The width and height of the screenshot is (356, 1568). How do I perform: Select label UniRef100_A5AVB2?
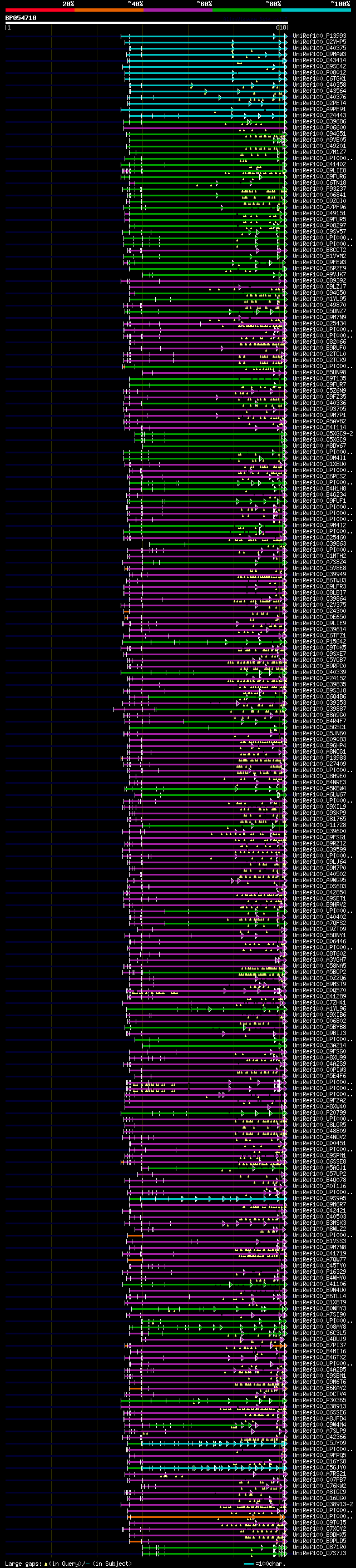pos(319,422)
